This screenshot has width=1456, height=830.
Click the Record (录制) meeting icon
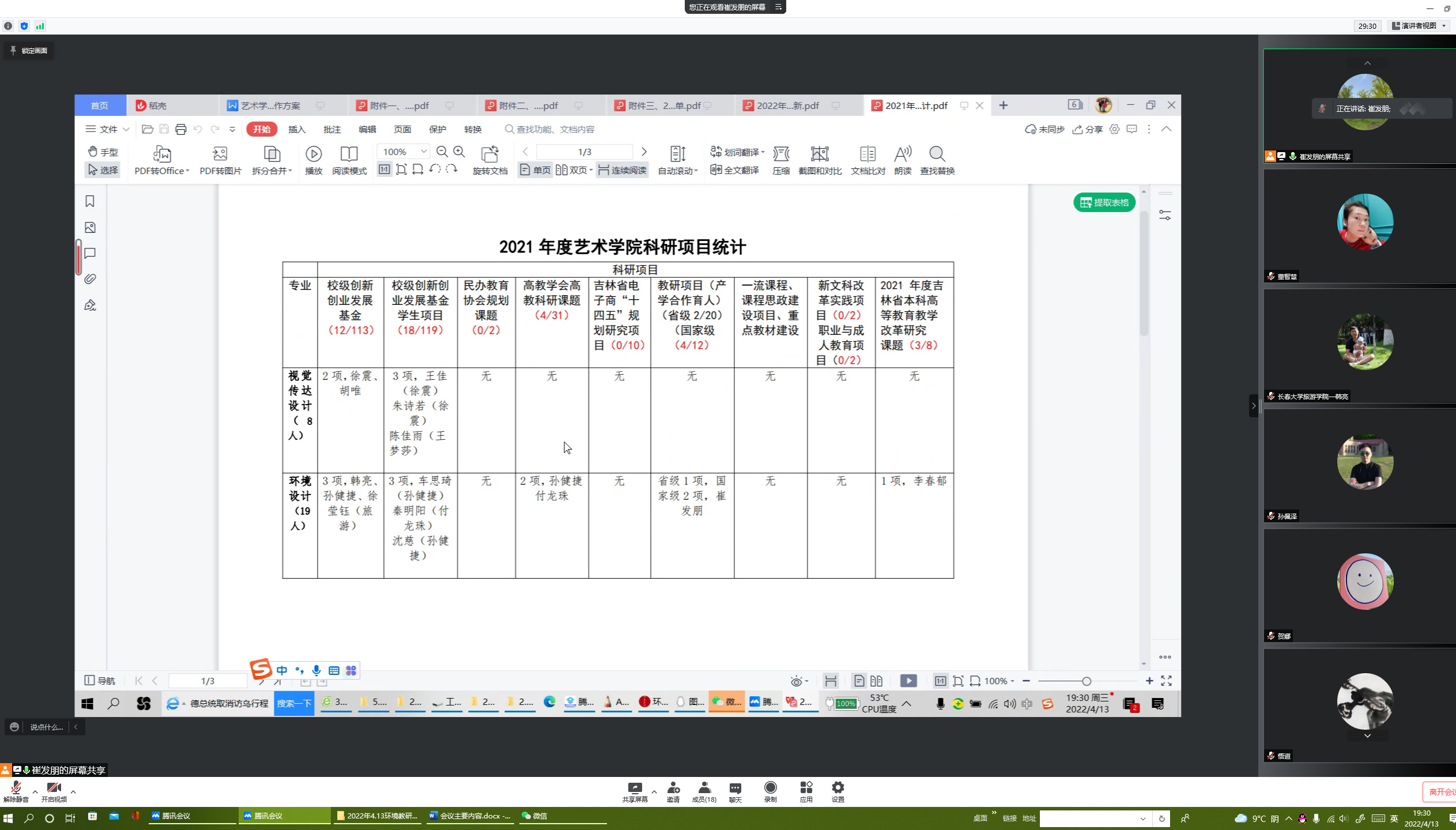[x=770, y=791]
